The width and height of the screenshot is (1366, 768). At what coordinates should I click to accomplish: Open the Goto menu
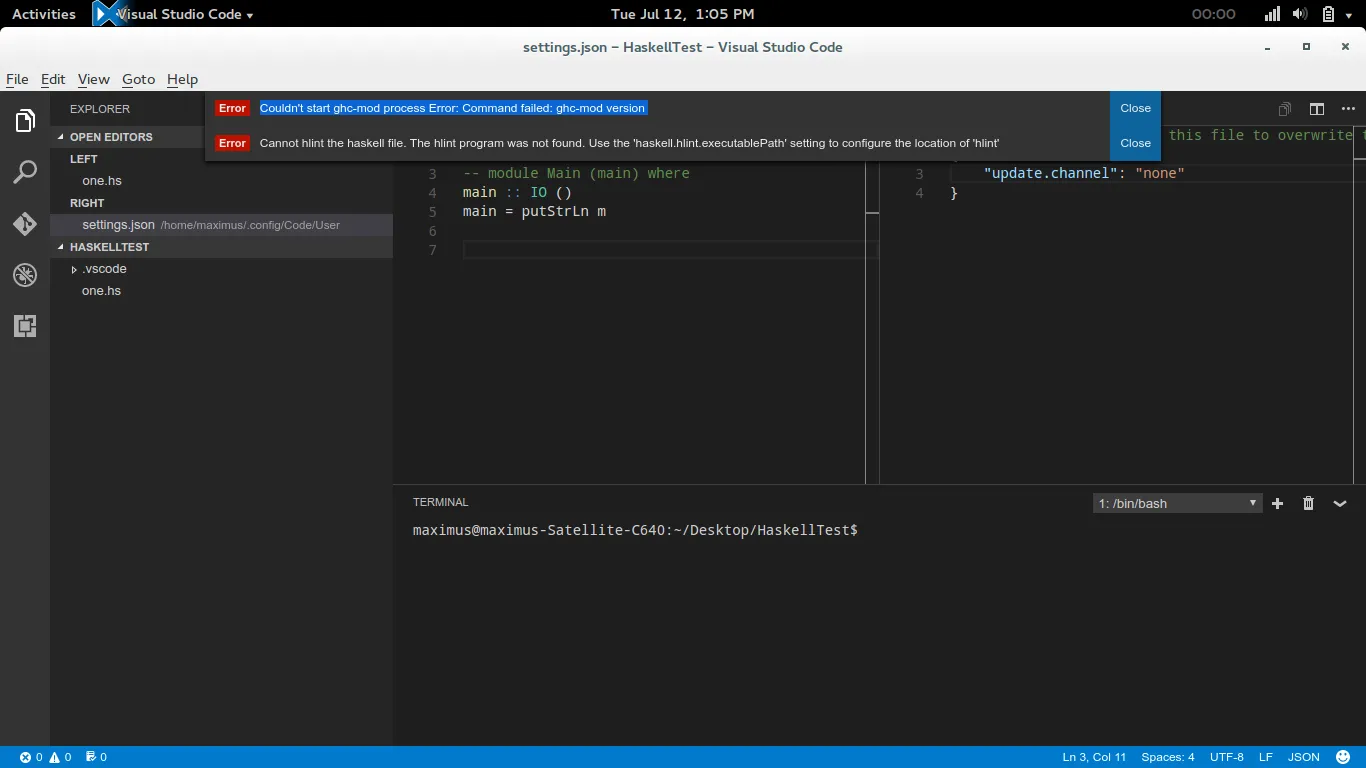(138, 79)
